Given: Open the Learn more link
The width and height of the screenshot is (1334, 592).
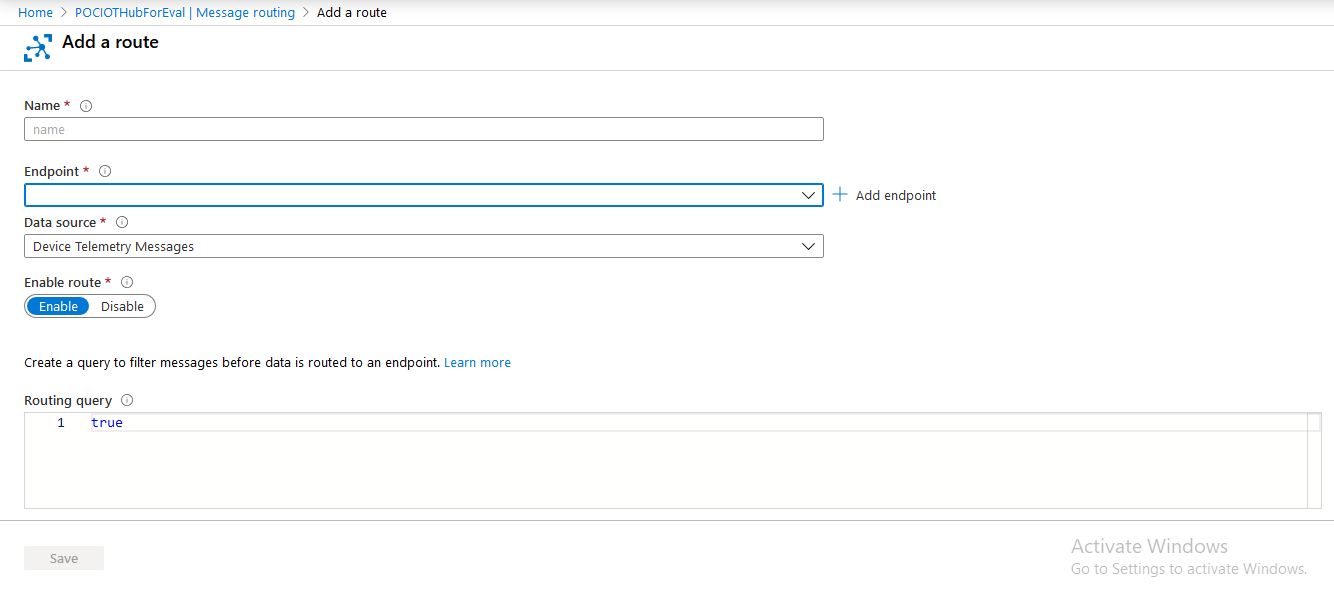Looking at the screenshot, I should tap(477, 362).
